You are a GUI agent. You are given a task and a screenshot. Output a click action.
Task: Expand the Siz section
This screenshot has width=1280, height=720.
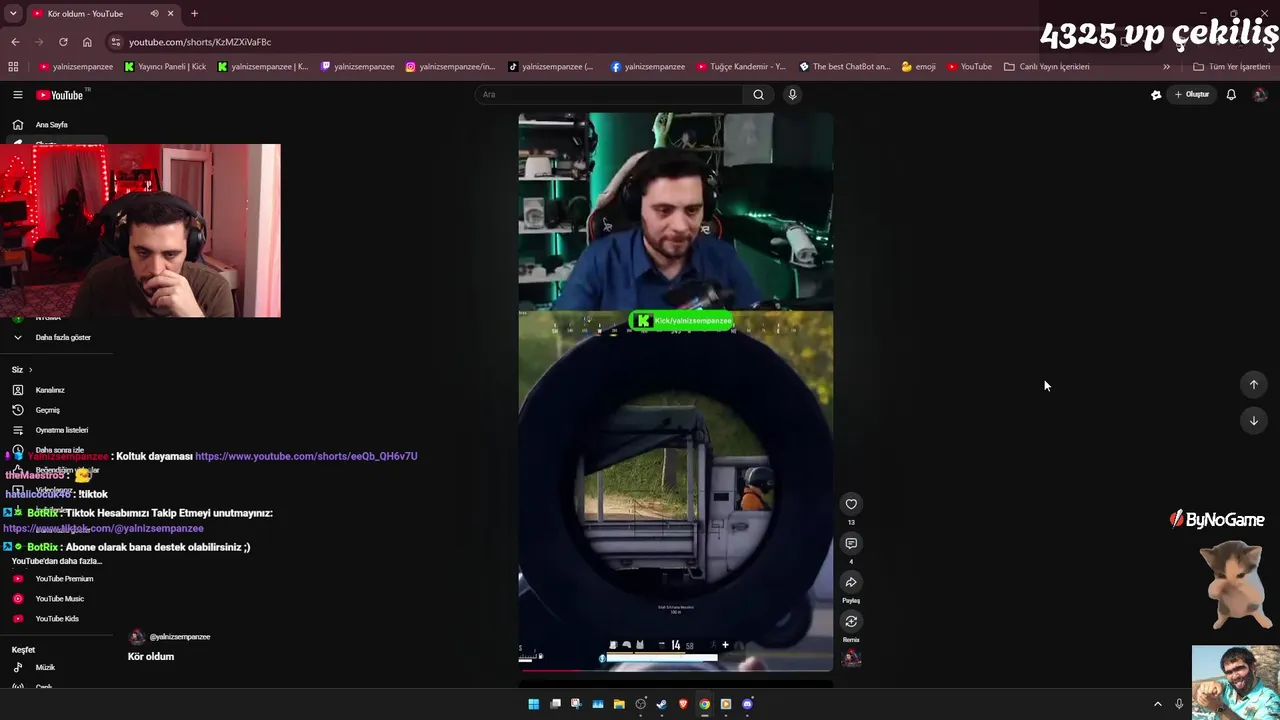(22, 370)
